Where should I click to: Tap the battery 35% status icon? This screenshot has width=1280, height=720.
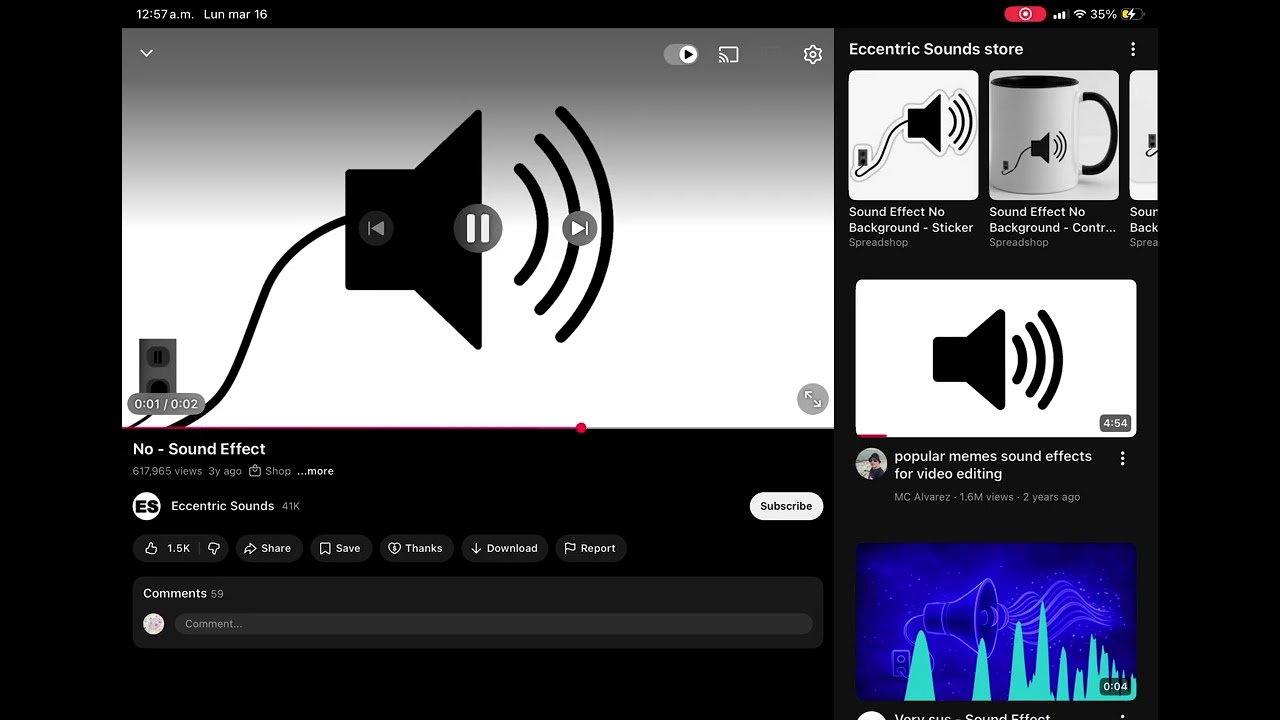1117,14
